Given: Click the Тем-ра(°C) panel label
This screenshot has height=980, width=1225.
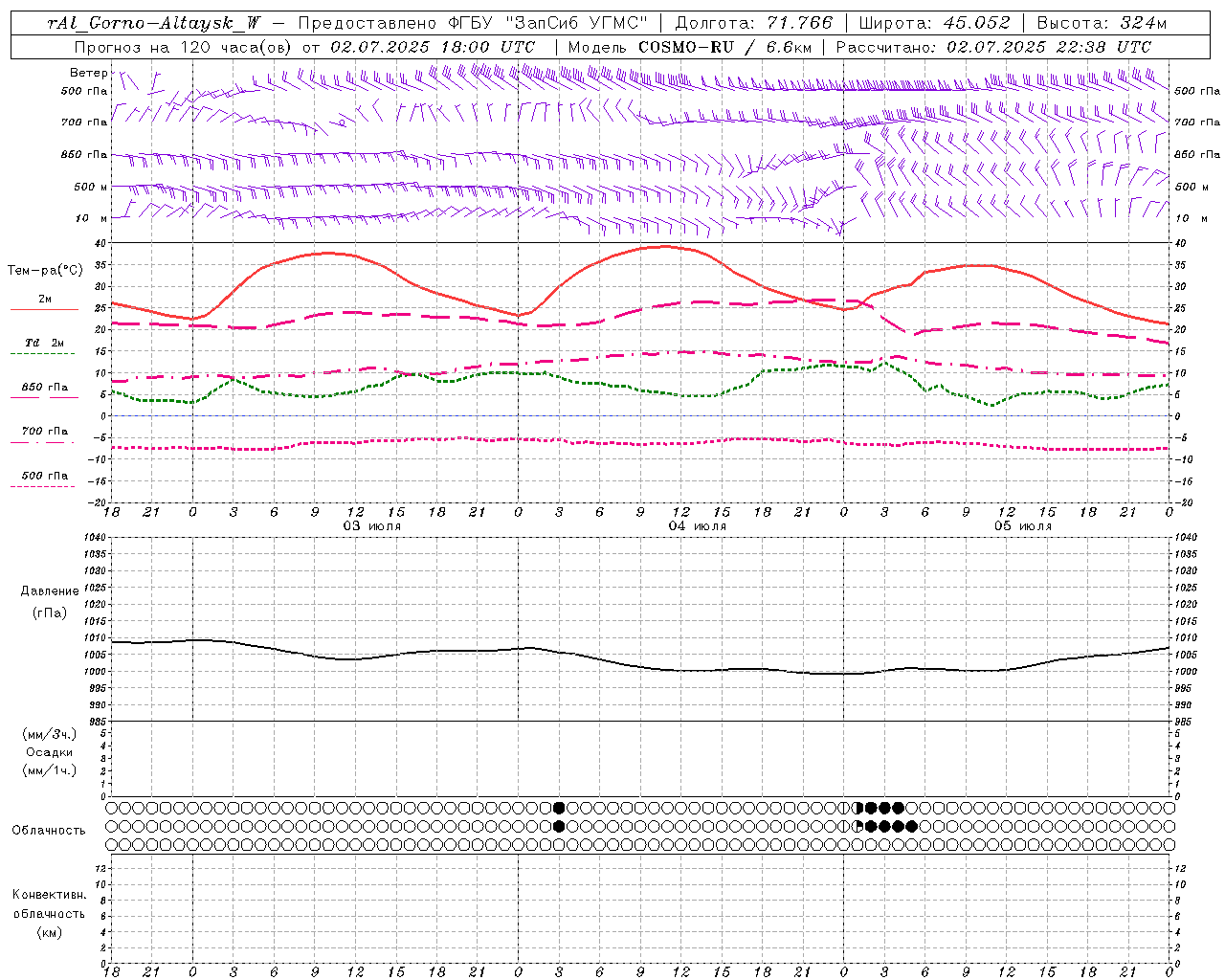Looking at the screenshot, I should click(45, 271).
